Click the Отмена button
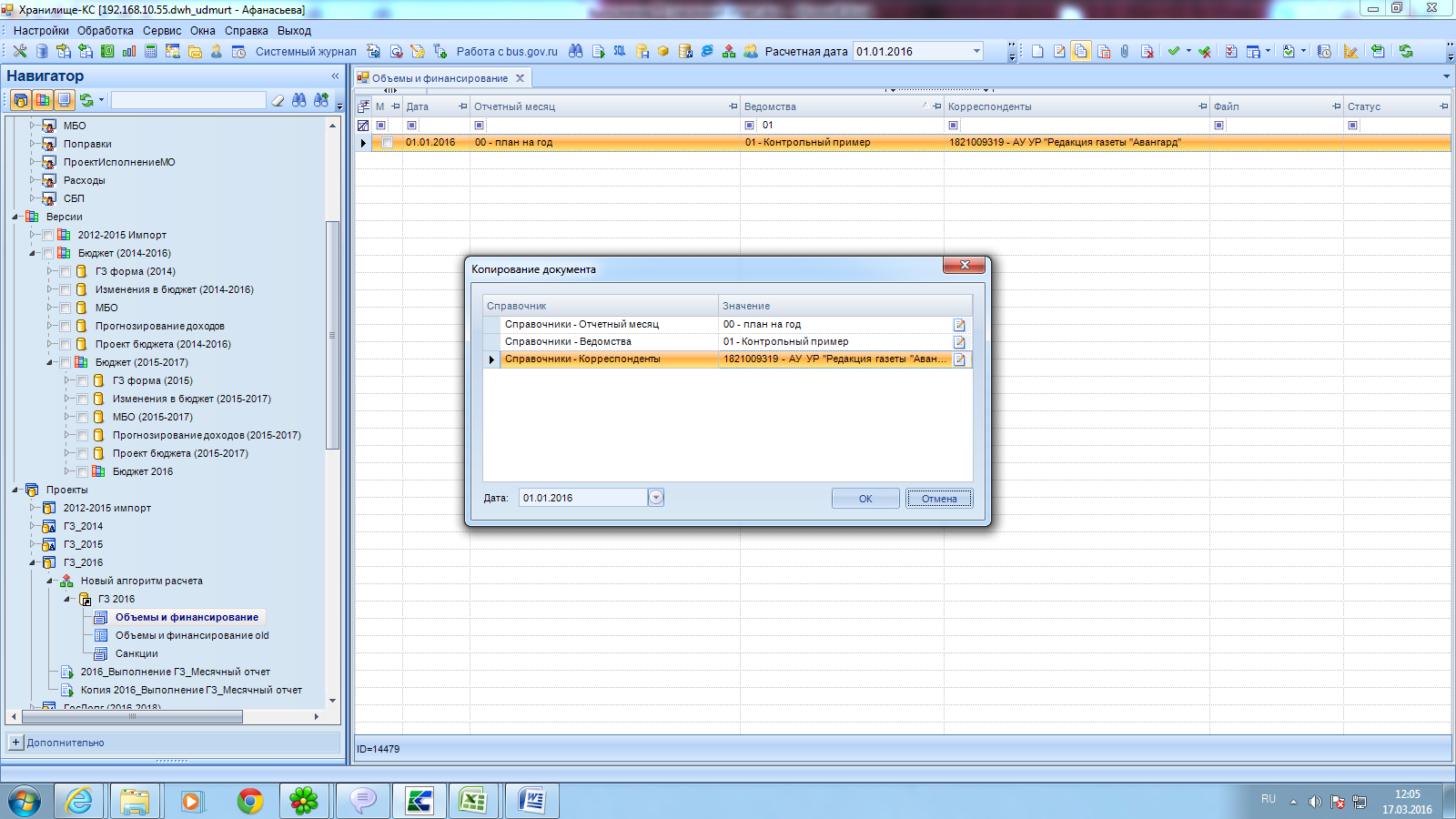The height and width of the screenshot is (819, 1456). point(938,499)
